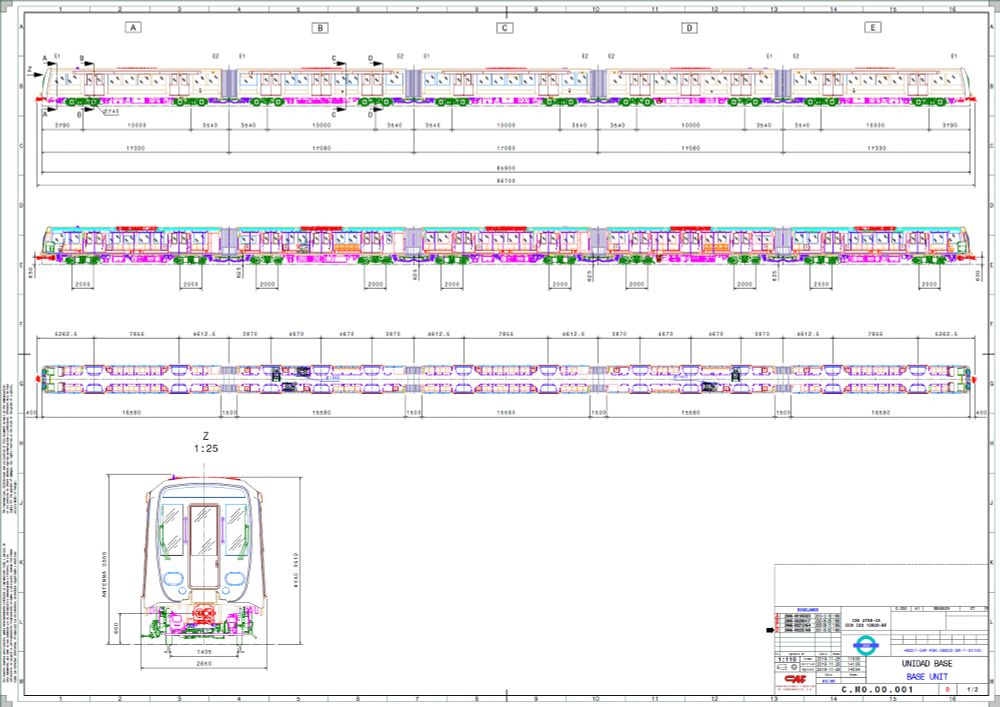The width and height of the screenshot is (1000, 707).
Task: Click the 650 dimension beside front view
Action: (115, 628)
